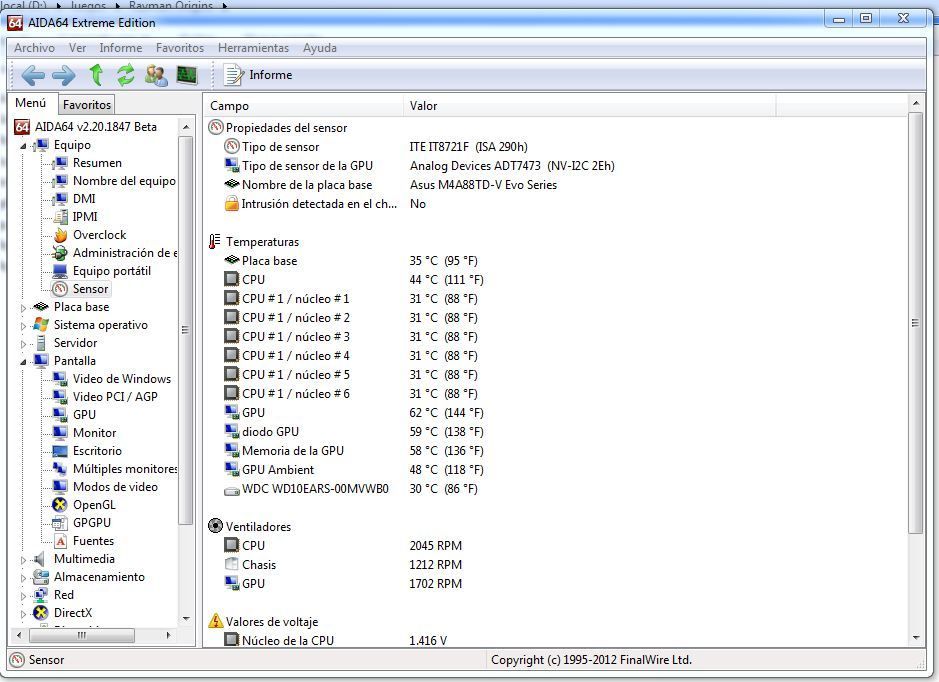Open the Ayuda menu
Screen dimensions: 939x682
coord(320,48)
